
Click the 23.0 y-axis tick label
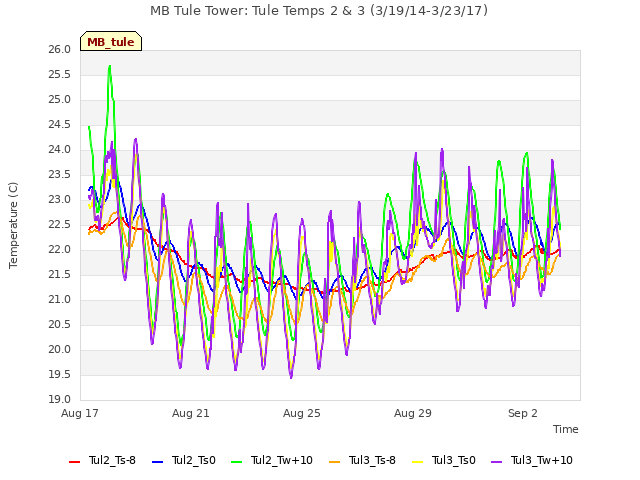(x=60, y=200)
